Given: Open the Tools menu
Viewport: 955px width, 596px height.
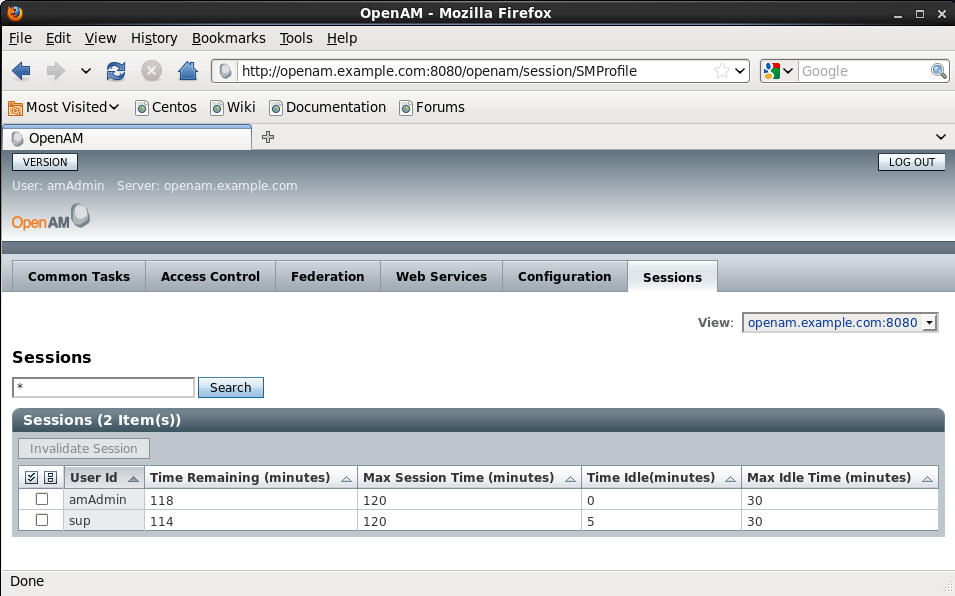Looking at the screenshot, I should click(296, 38).
